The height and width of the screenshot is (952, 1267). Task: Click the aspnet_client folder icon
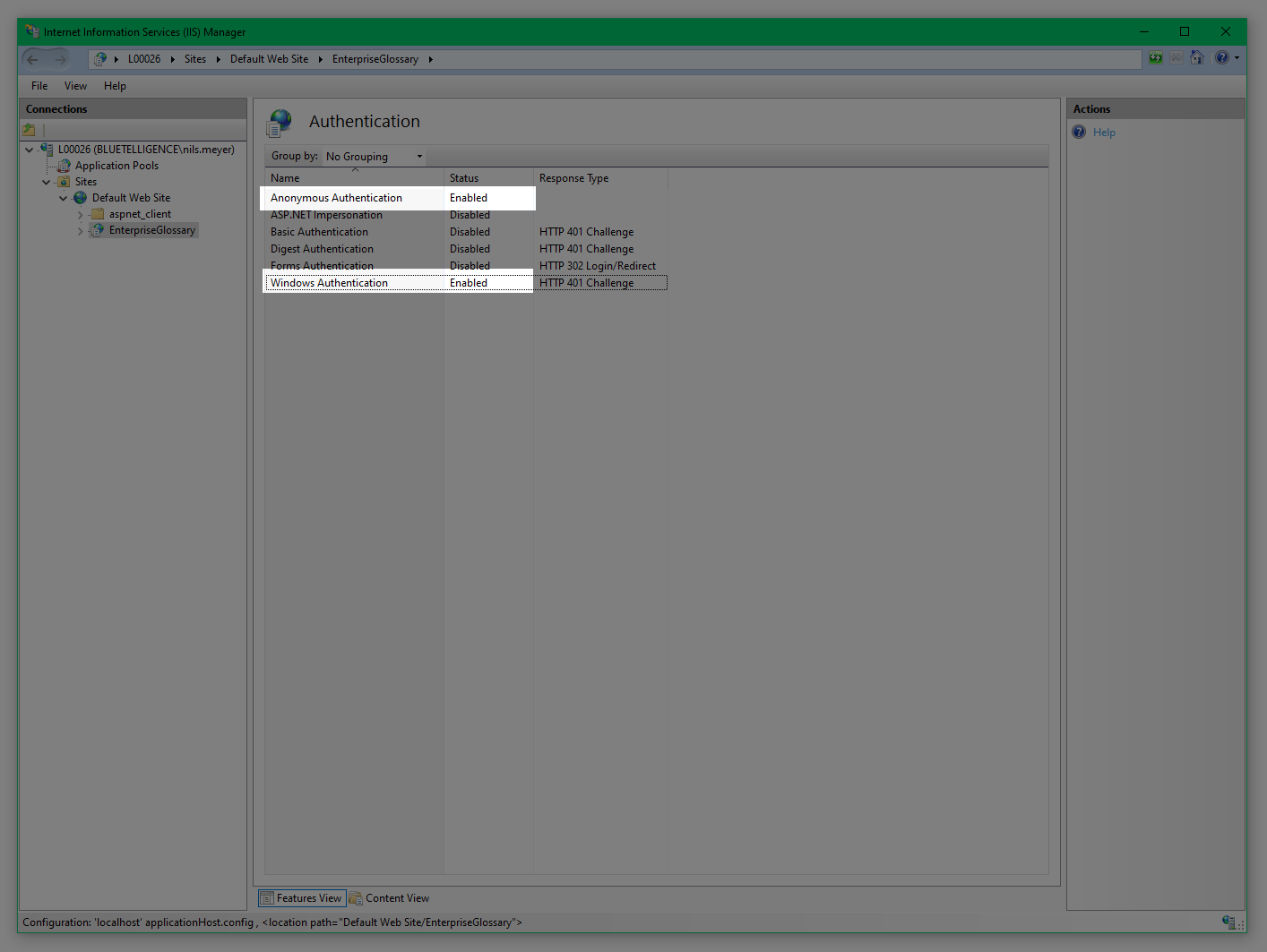coord(98,214)
